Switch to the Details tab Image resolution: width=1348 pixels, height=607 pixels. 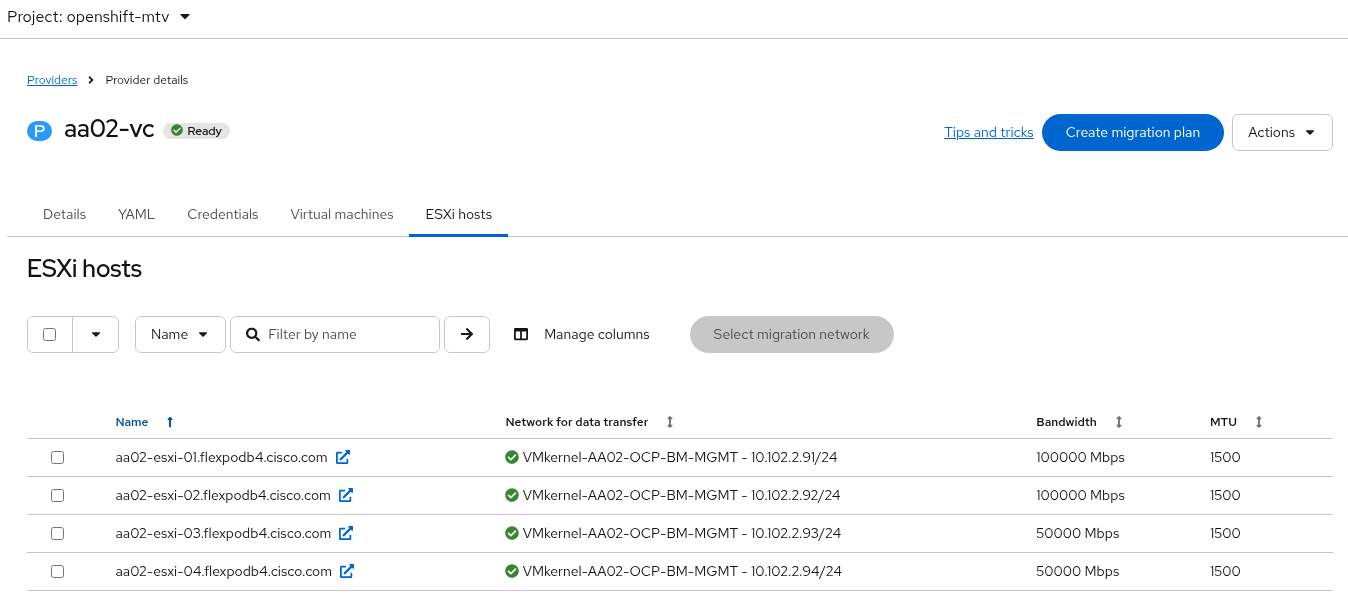pyautogui.click(x=64, y=214)
